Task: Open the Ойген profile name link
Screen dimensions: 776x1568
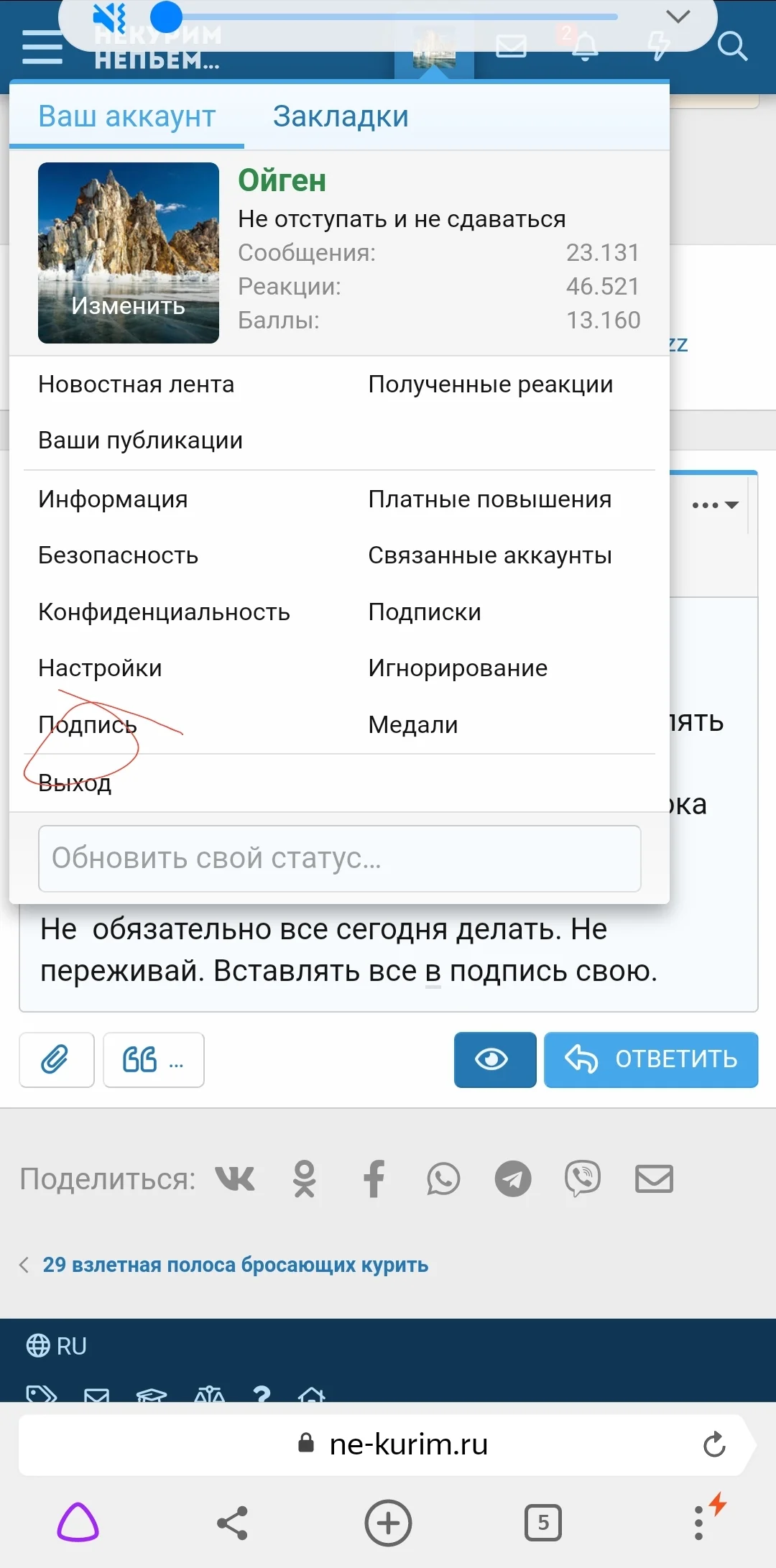Action: coord(282,180)
